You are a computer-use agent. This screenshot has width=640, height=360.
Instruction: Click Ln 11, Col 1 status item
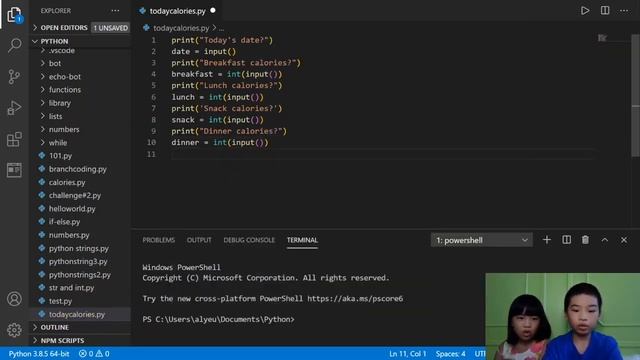coord(407,353)
